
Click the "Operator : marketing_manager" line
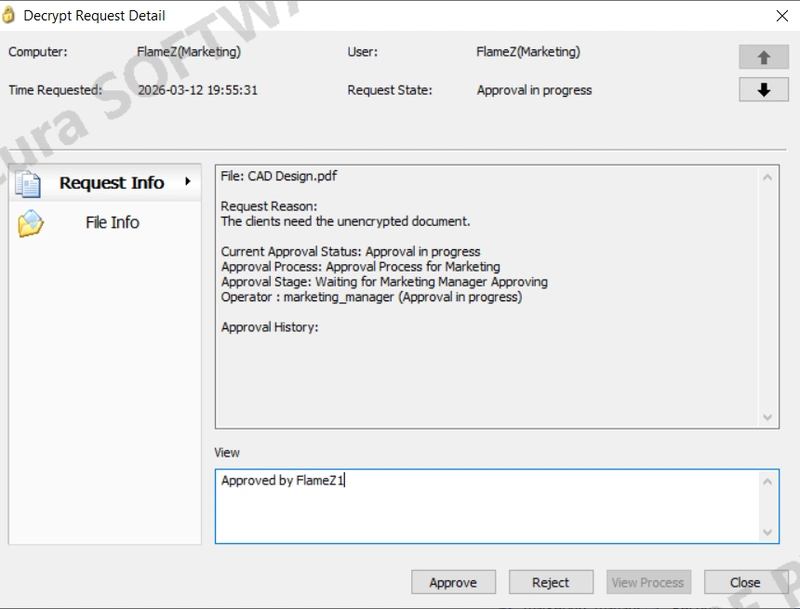point(371,297)
